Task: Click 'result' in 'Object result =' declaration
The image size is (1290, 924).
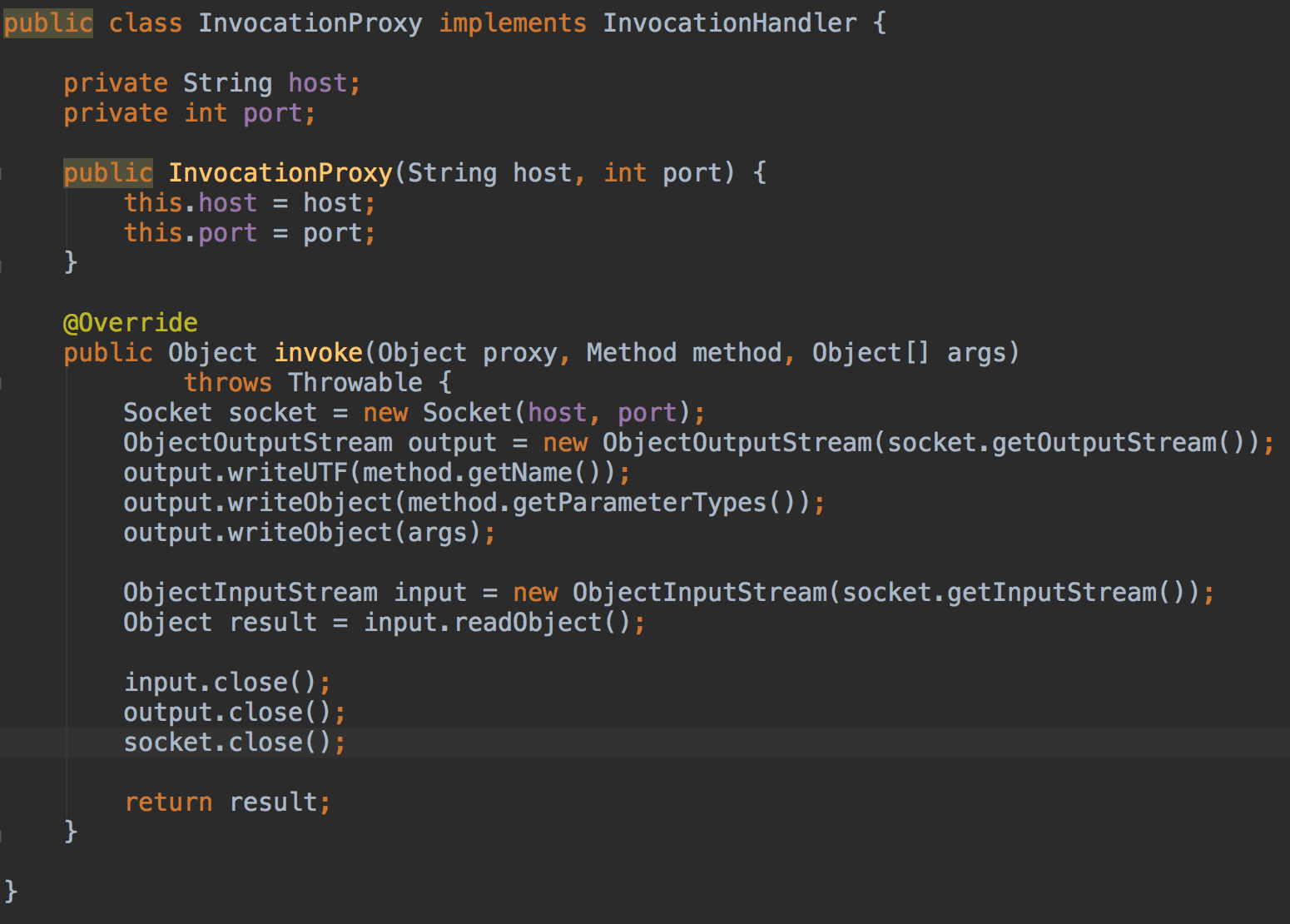Action: pos(273,623)
